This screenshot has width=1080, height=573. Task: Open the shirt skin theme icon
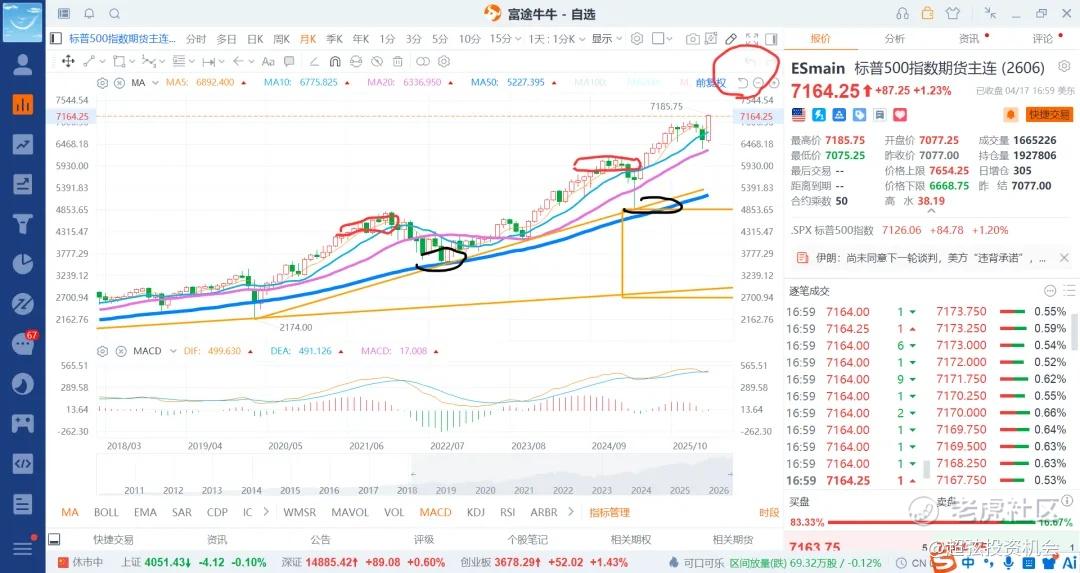(953, 13)
